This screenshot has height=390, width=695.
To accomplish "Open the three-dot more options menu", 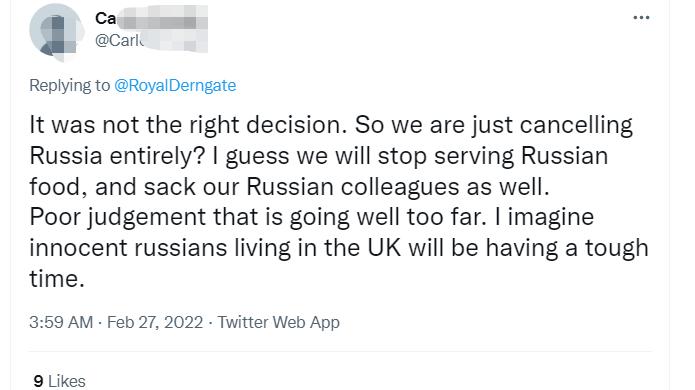I will (x=641, y=18).
